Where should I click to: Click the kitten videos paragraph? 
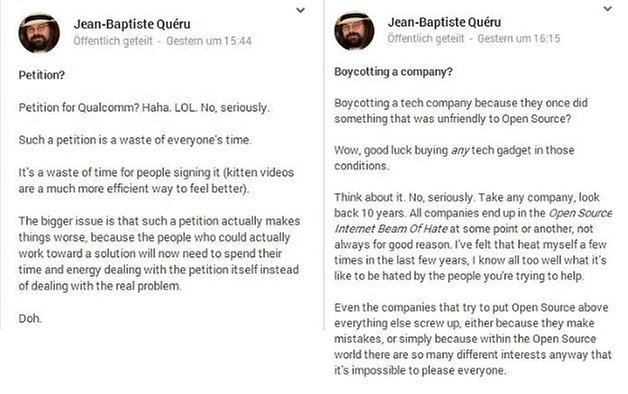[156, 181]
